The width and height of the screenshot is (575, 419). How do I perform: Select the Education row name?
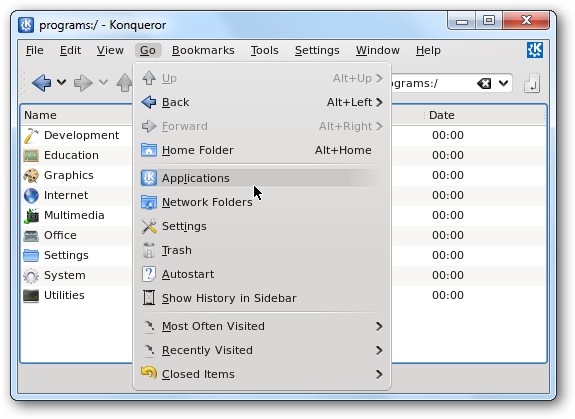(x=71, y=155)
